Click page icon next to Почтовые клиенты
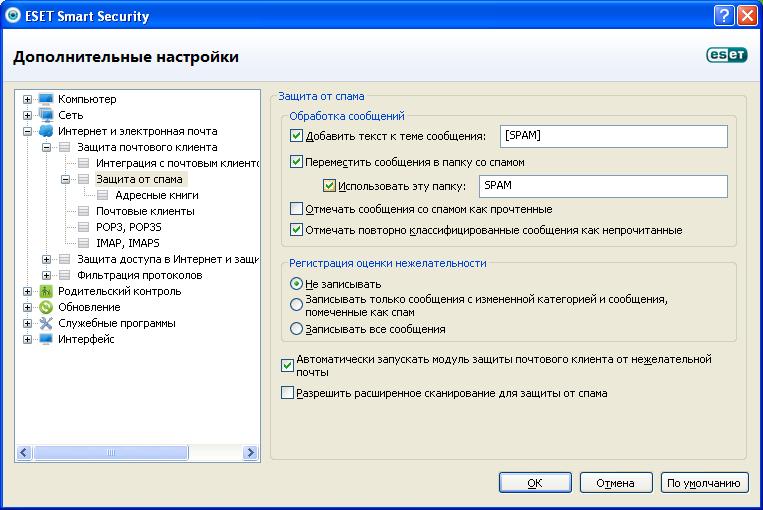The height and width of the screenshot is (510, 763). click(83, 211)
